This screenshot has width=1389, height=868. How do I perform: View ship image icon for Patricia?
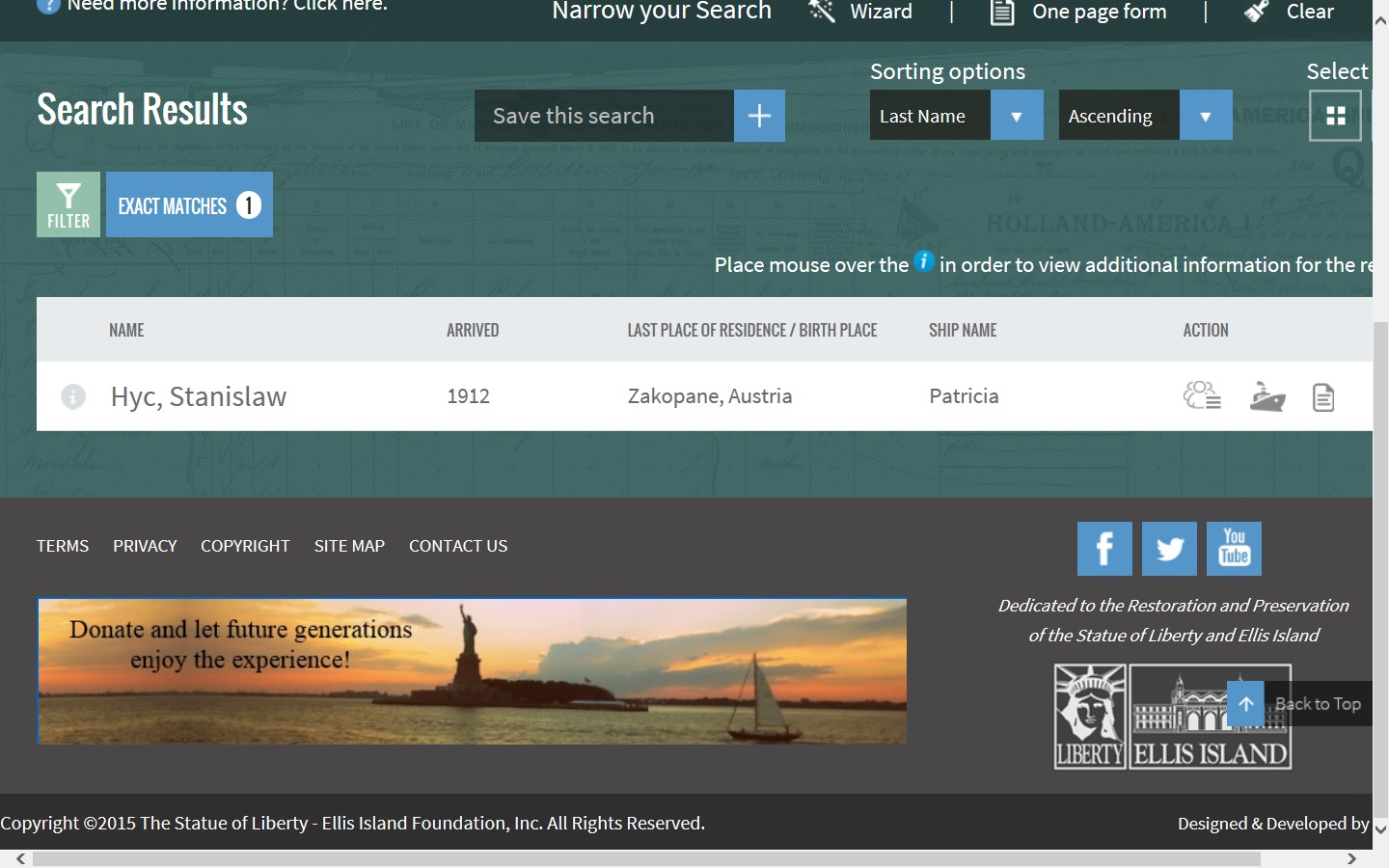[1267, 396]
